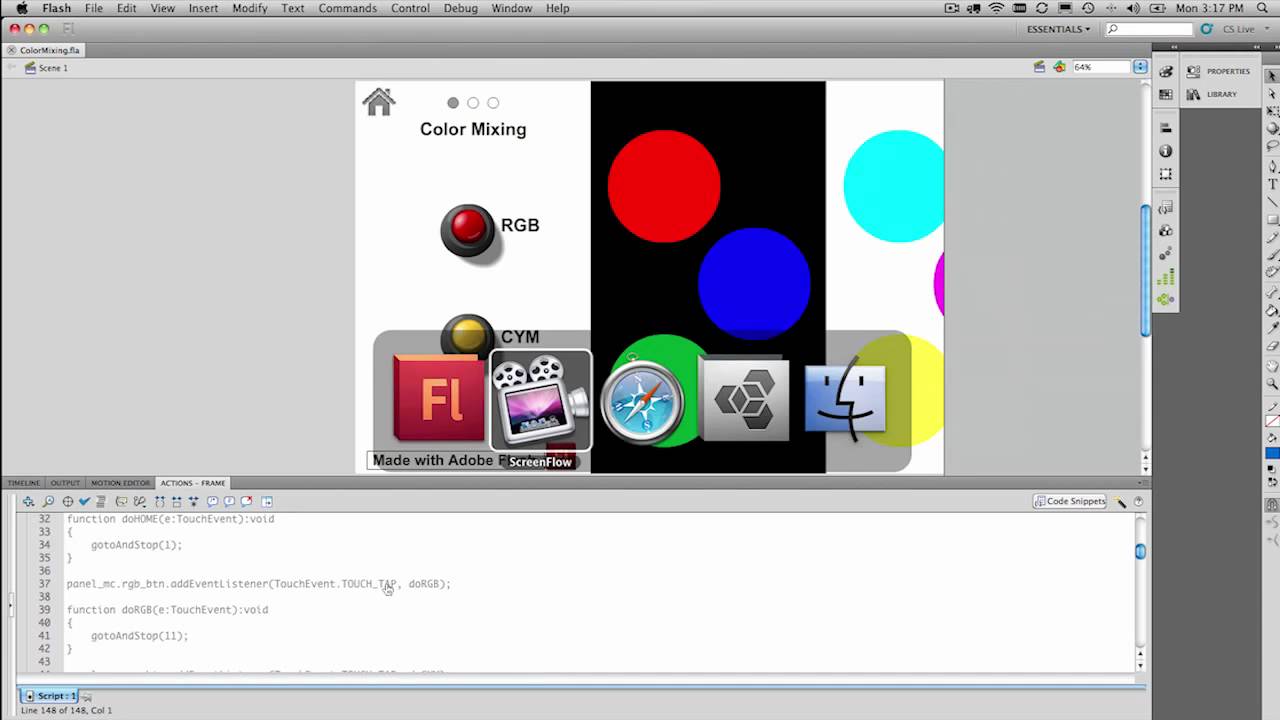
Task: Open the stage zoom percentage dropdown
Action: (1140, 67)
